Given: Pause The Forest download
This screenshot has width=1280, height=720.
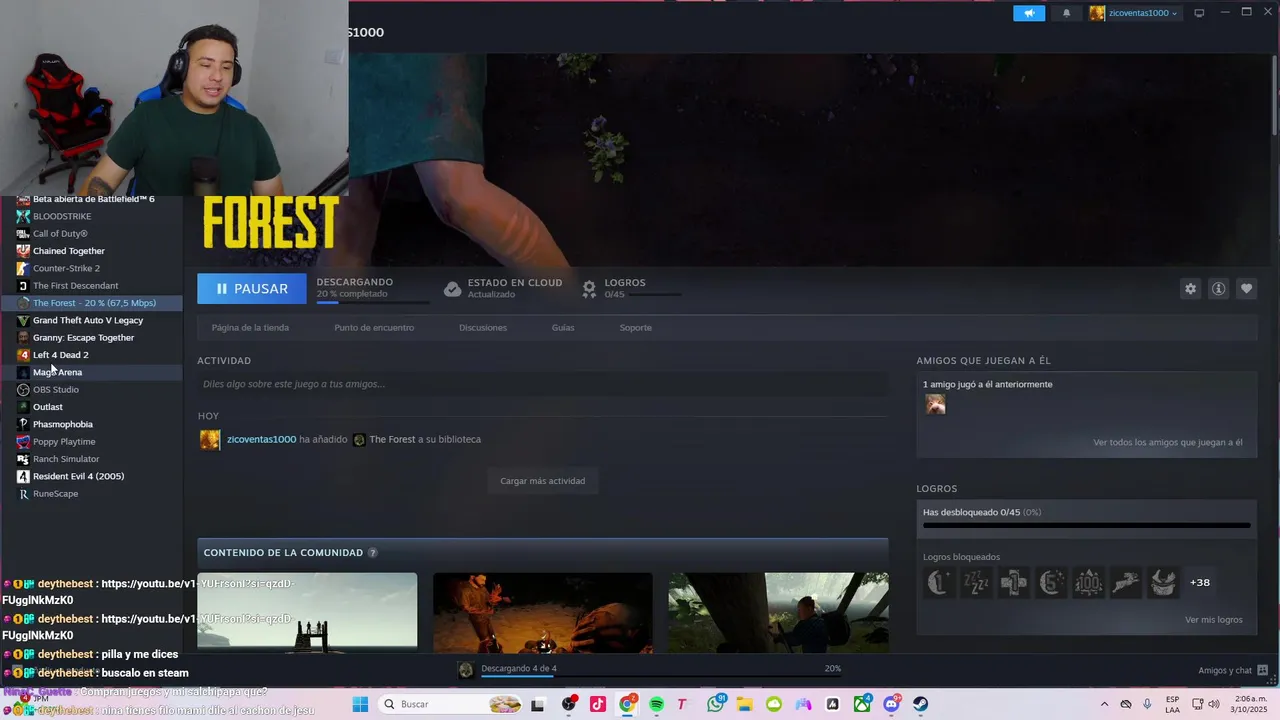Looking at the screenshot, I should (x=251, y=288).
